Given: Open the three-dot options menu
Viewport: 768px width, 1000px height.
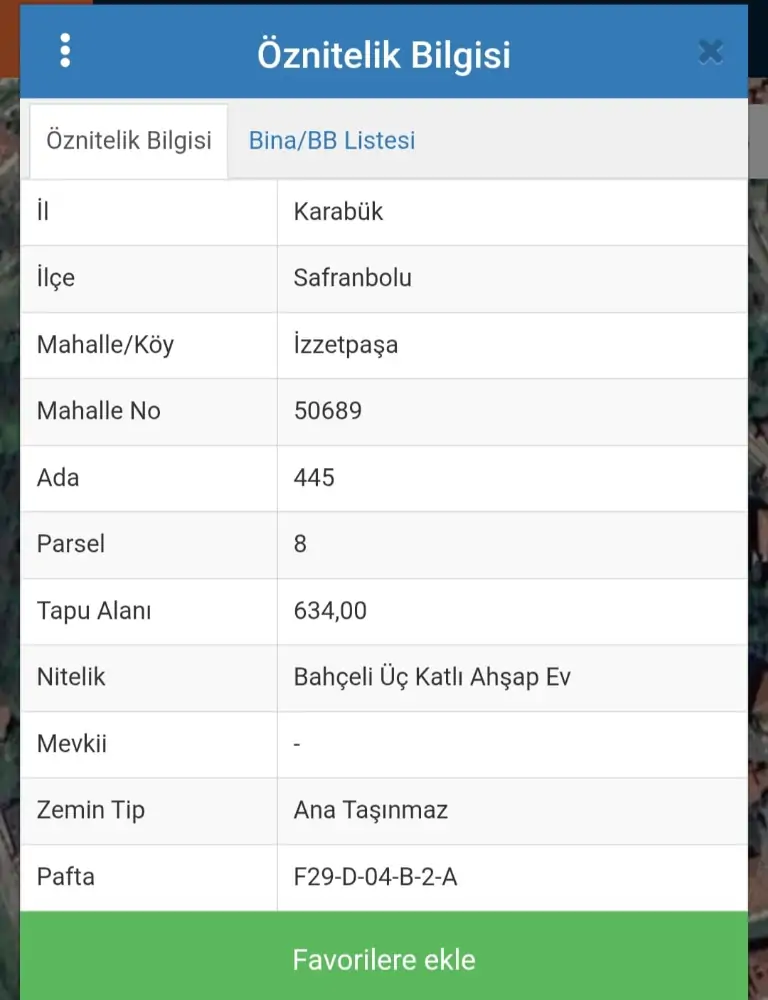Looking at the screenshot, I should [65, 50].
